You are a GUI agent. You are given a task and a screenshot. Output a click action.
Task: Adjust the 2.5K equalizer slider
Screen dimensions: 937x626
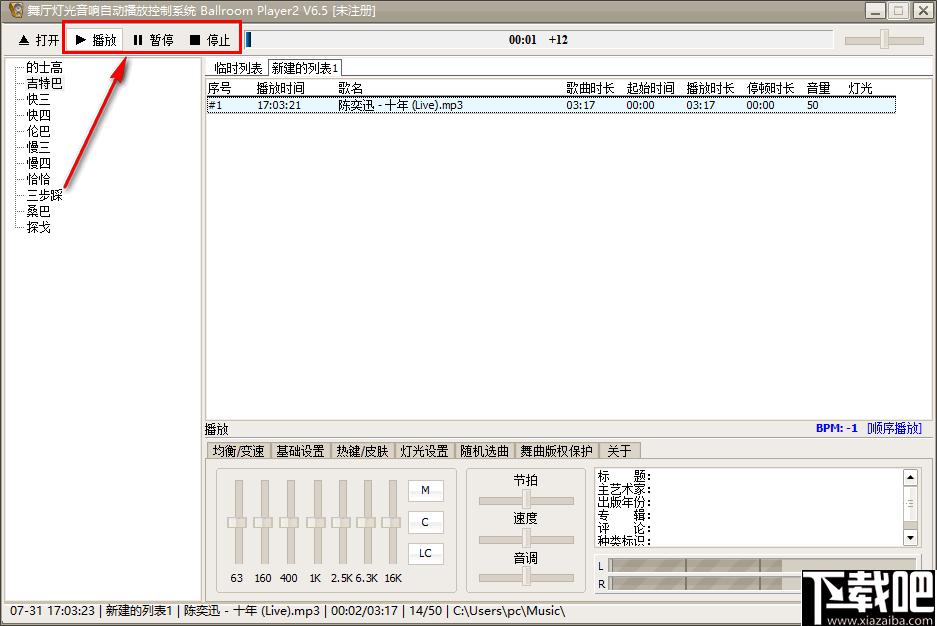342,522
